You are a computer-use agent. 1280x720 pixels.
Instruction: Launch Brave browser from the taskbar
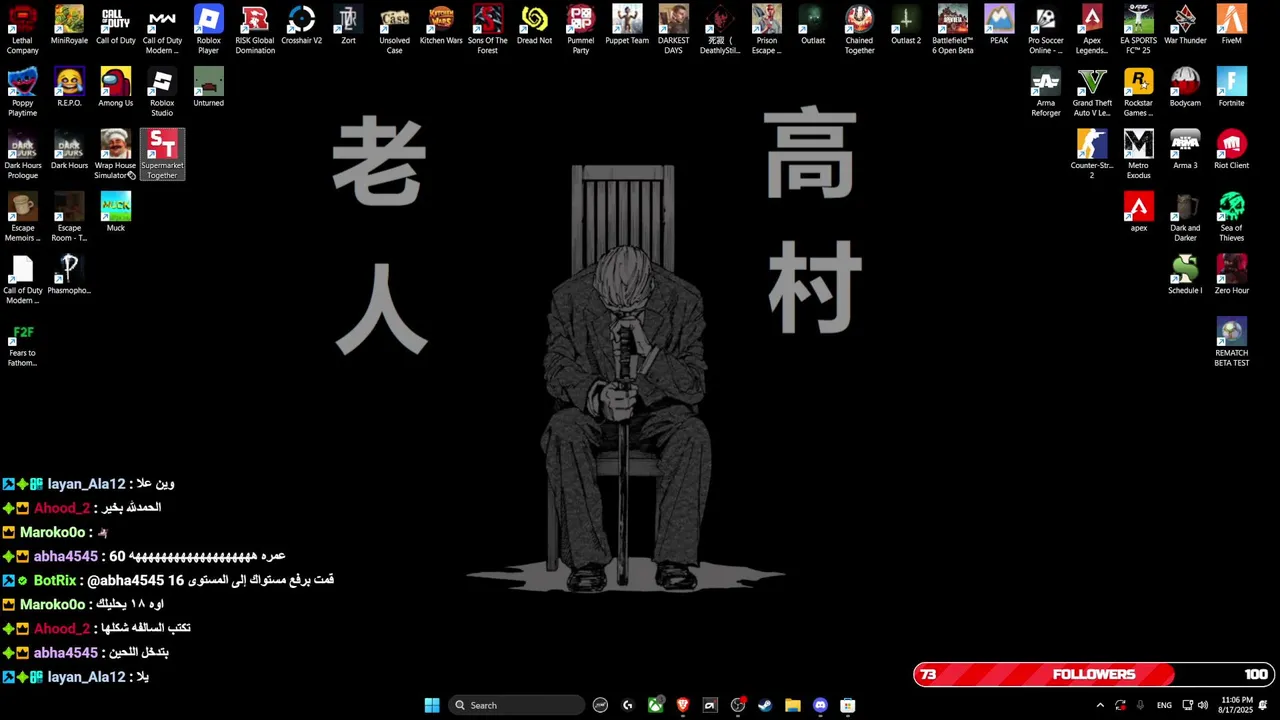click(x=683, y=705)
